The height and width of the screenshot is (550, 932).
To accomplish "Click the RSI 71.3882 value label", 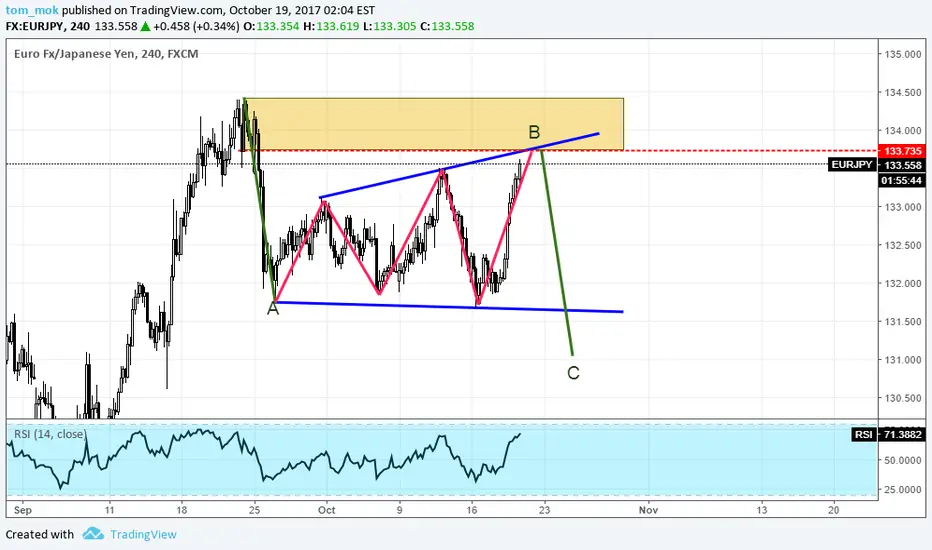I will pyautogui.click(x=902, y=435).
